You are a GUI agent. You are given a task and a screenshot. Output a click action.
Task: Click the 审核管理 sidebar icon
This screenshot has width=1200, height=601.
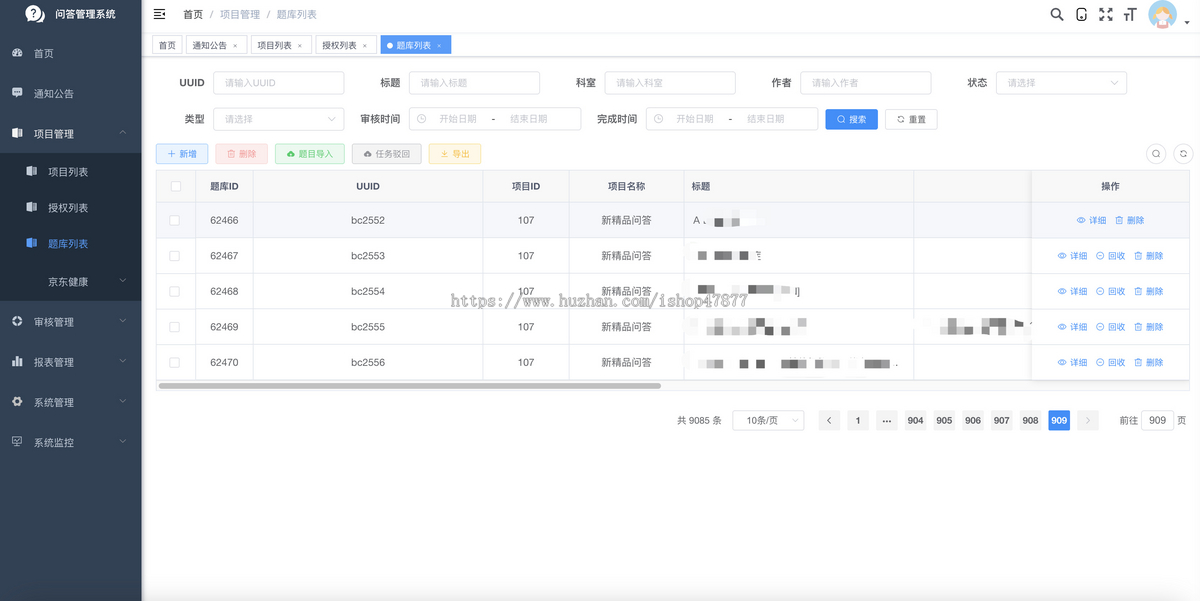(x=17, y=321)
